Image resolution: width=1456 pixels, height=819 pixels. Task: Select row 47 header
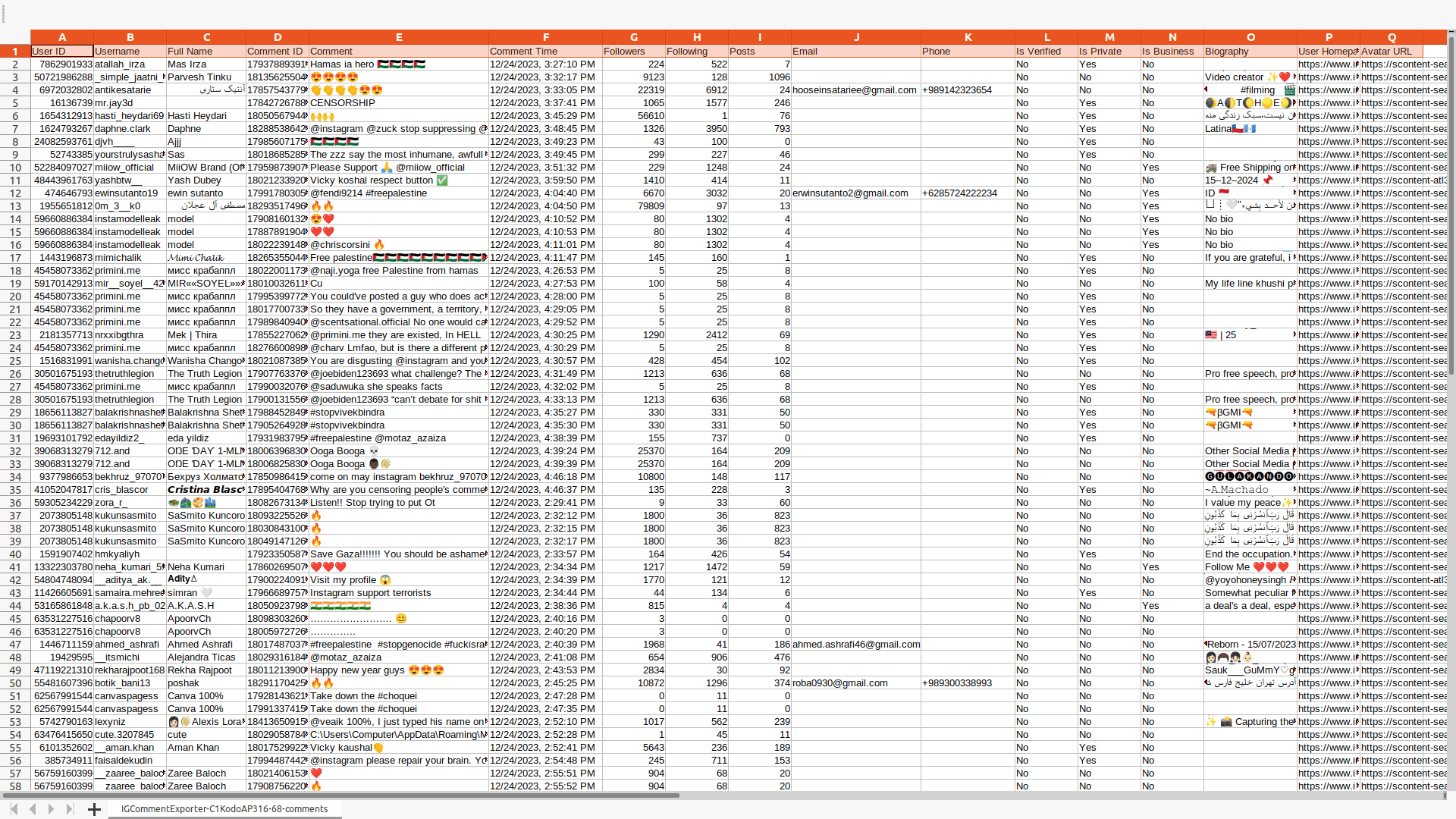tap(15, 645)
